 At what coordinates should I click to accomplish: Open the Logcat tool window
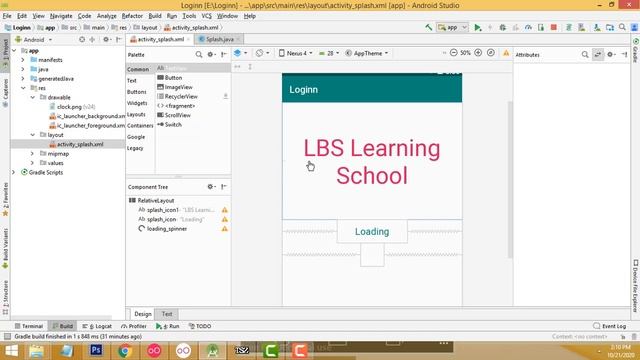click(x=97, y=326)
